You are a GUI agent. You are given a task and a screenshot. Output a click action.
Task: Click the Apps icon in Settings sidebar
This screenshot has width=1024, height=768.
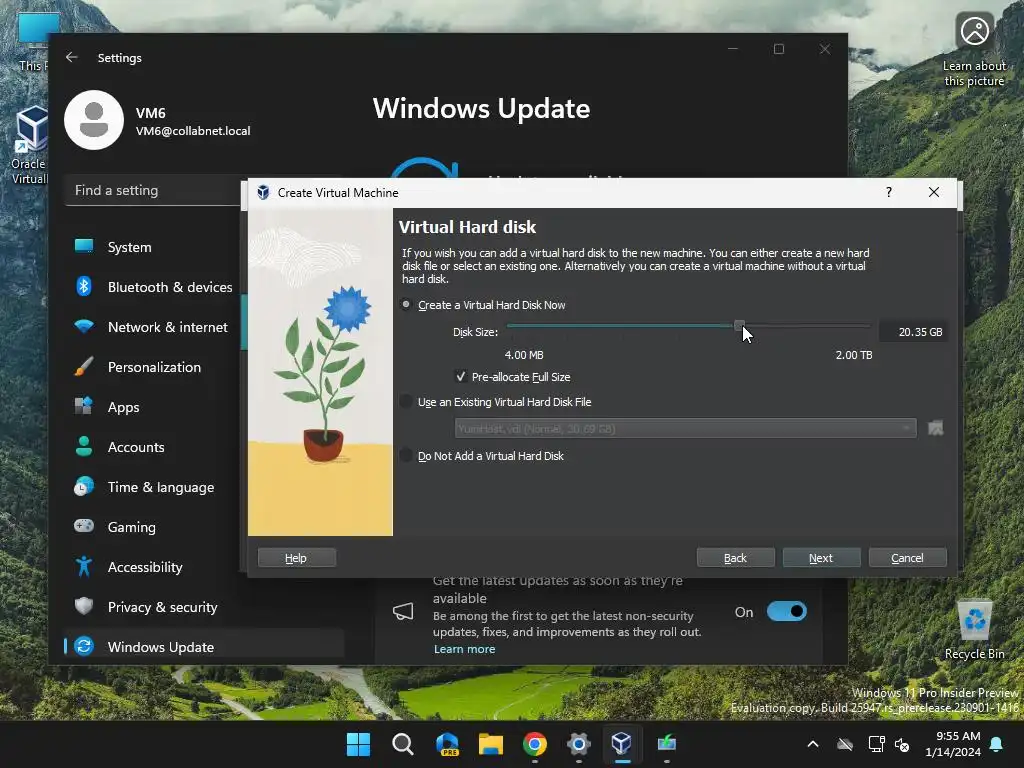pos(84,406)
